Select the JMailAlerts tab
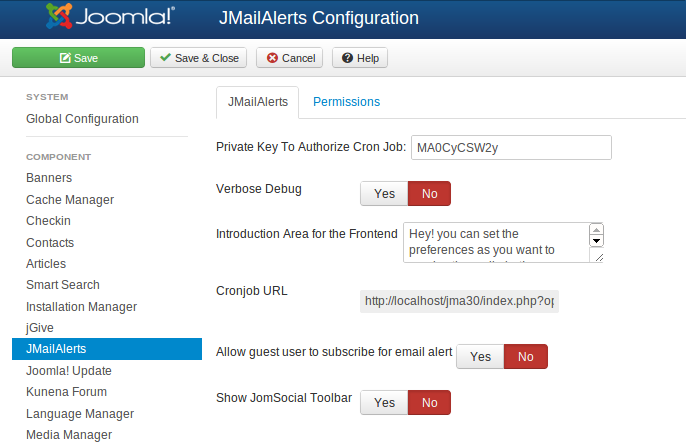Screen dimensions: 686x448 click(258, 102)
